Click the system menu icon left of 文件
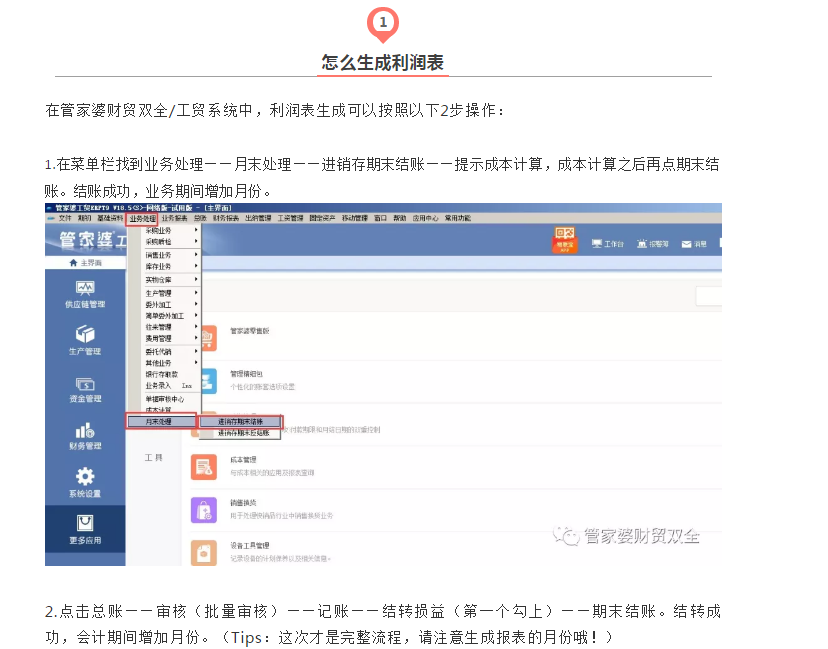The height and width of the screenshot is (649, 828). tap(51, 218)
